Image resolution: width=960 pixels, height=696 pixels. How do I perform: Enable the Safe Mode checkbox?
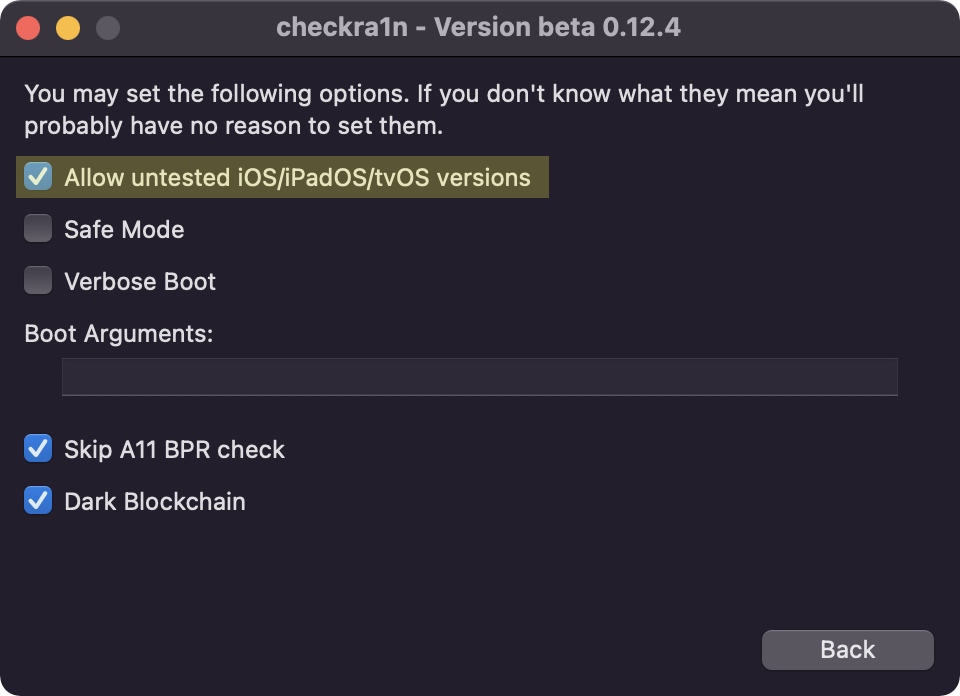(38, 230)
